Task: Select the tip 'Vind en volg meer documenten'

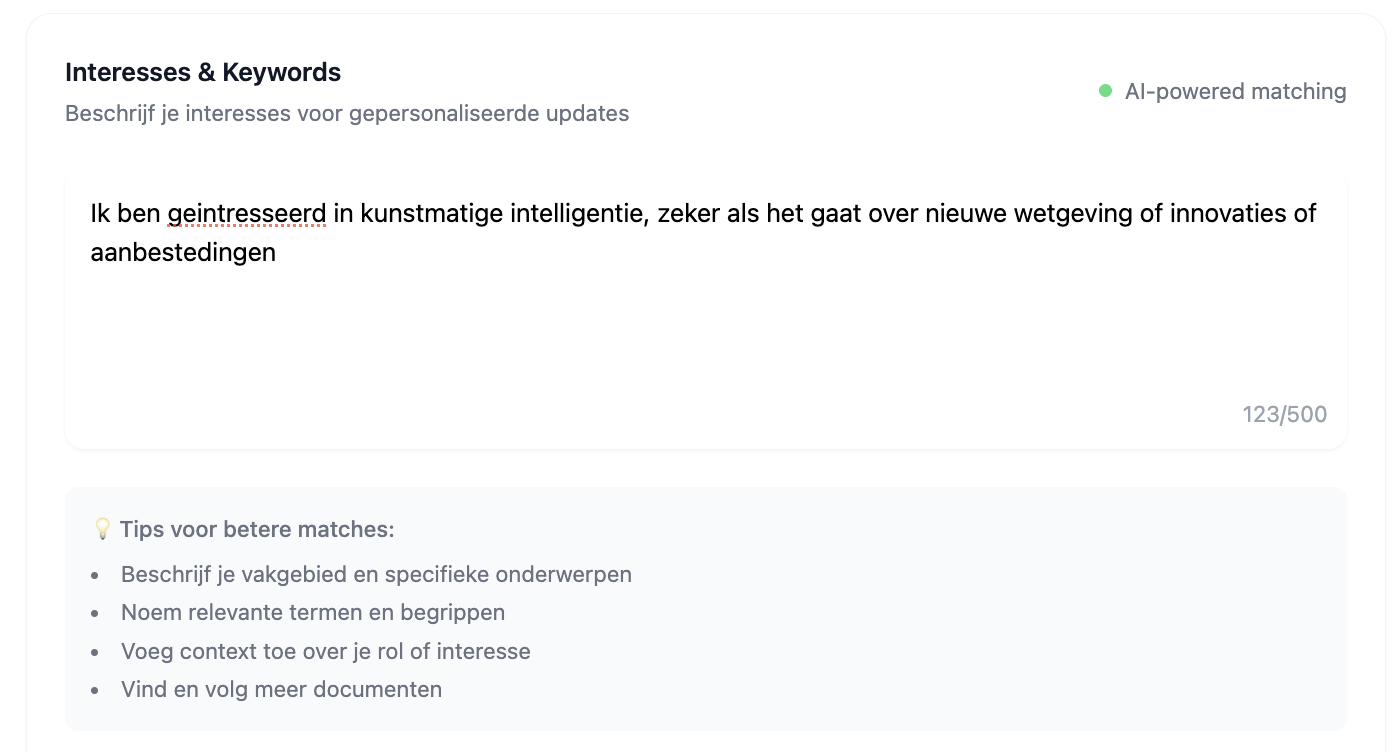Action: click(281, 689)
